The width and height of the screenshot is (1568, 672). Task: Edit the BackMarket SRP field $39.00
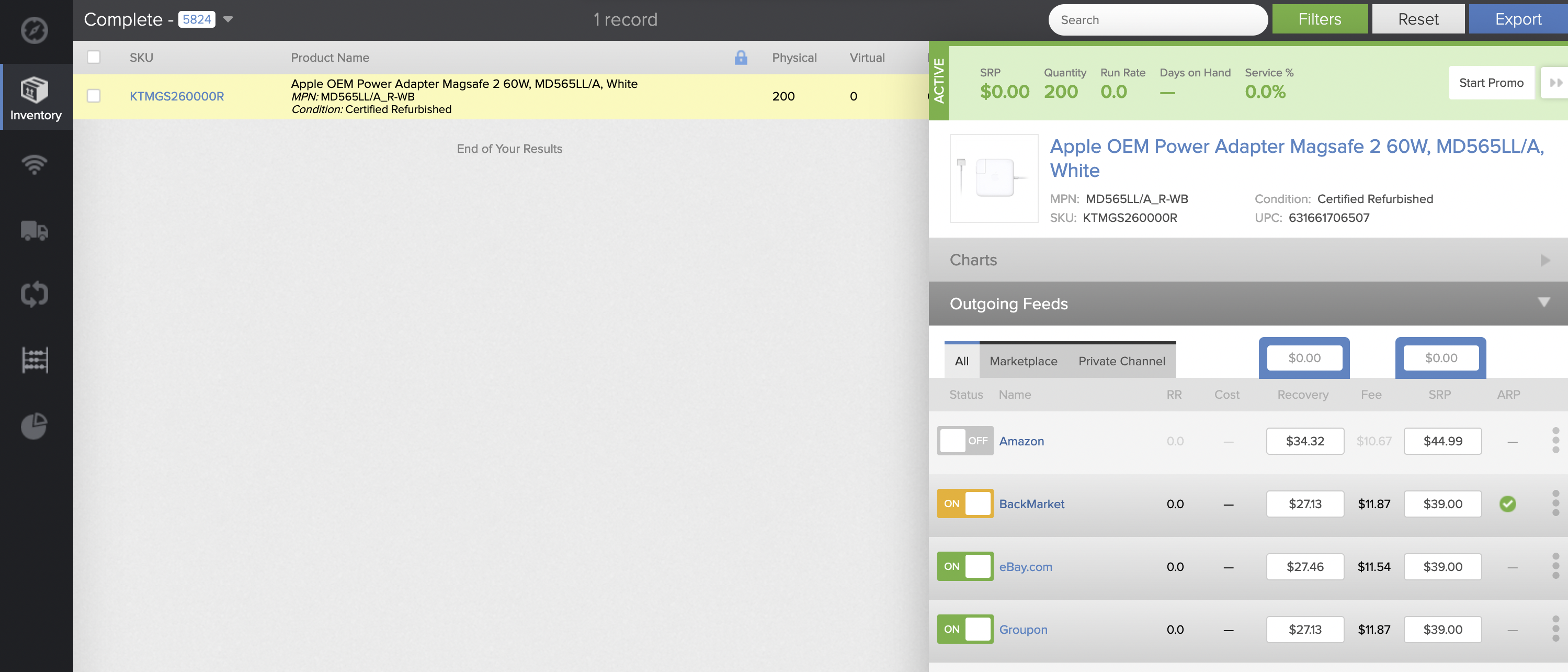click(1442, 504)
